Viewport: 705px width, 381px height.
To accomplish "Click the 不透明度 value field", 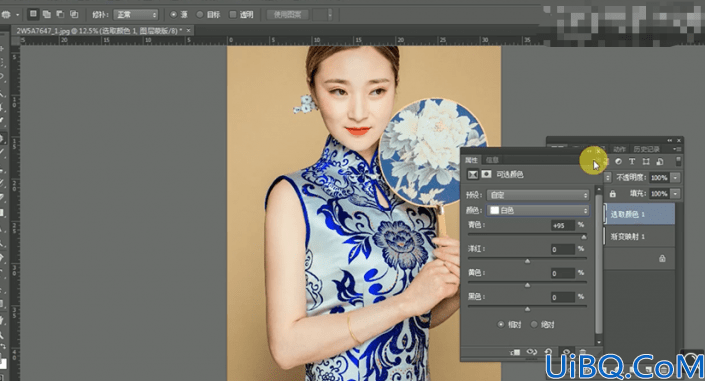I will click(659, 178).
